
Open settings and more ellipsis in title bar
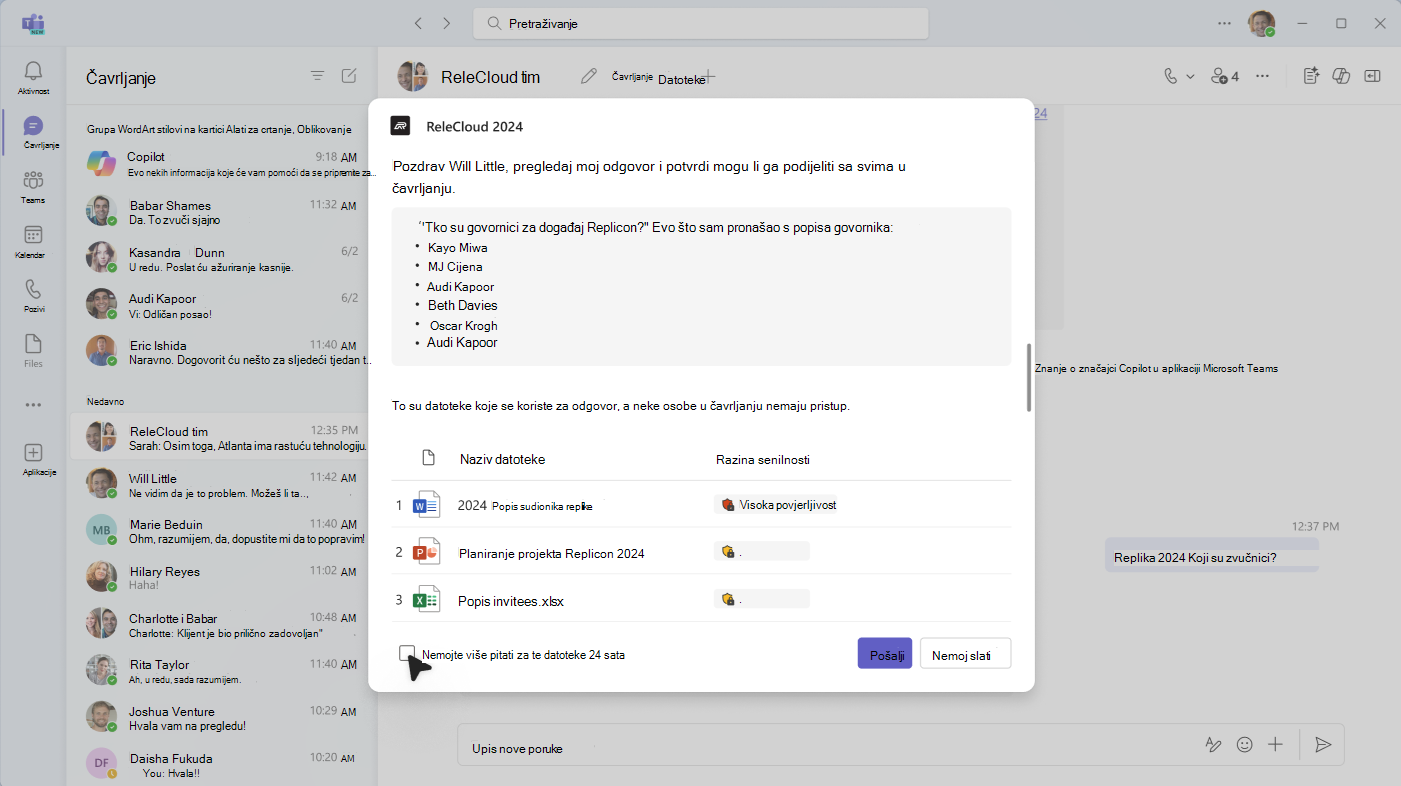pyautogui.click(x=1225, y=23)
